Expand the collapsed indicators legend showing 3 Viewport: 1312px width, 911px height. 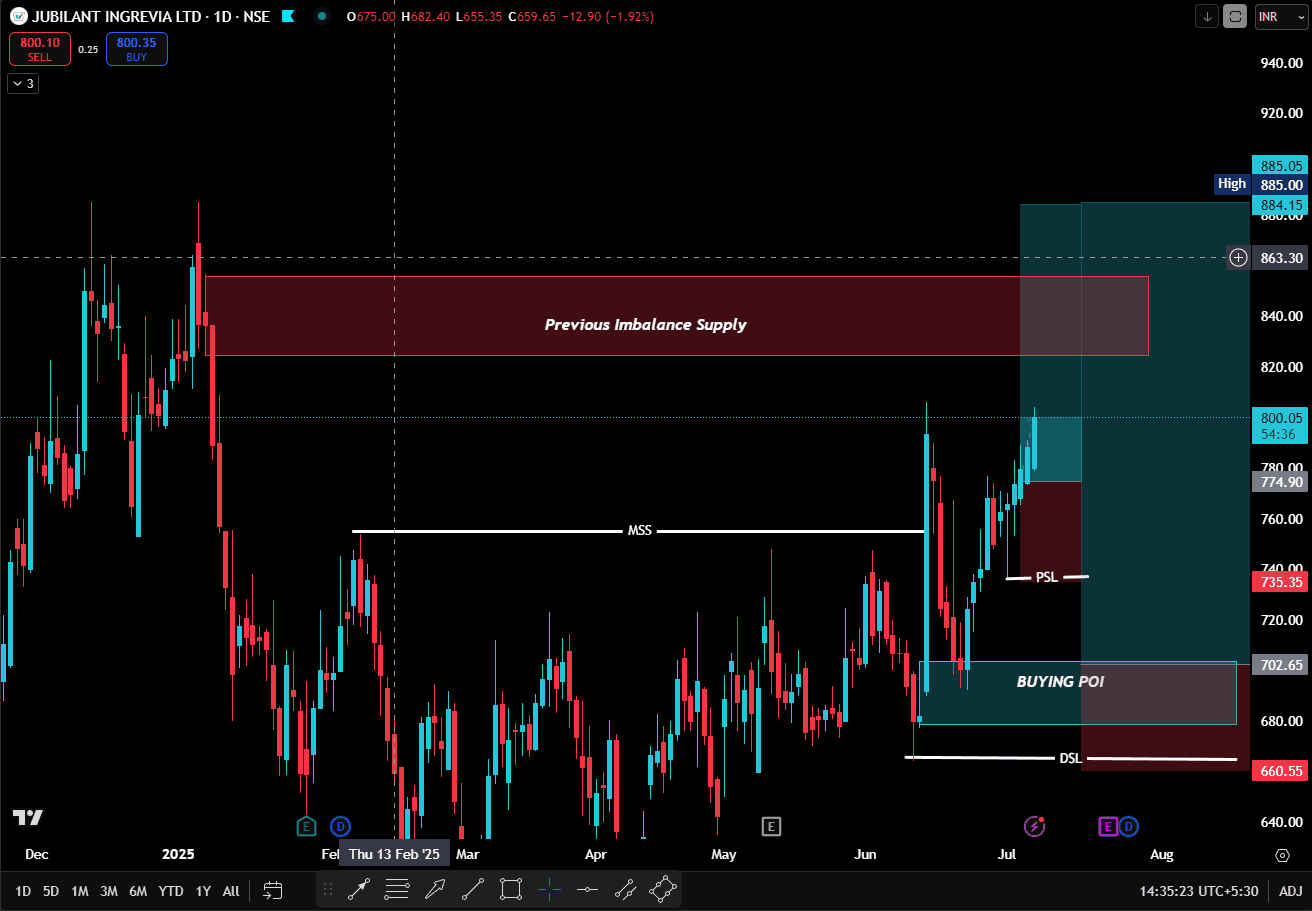click(22, 84)
